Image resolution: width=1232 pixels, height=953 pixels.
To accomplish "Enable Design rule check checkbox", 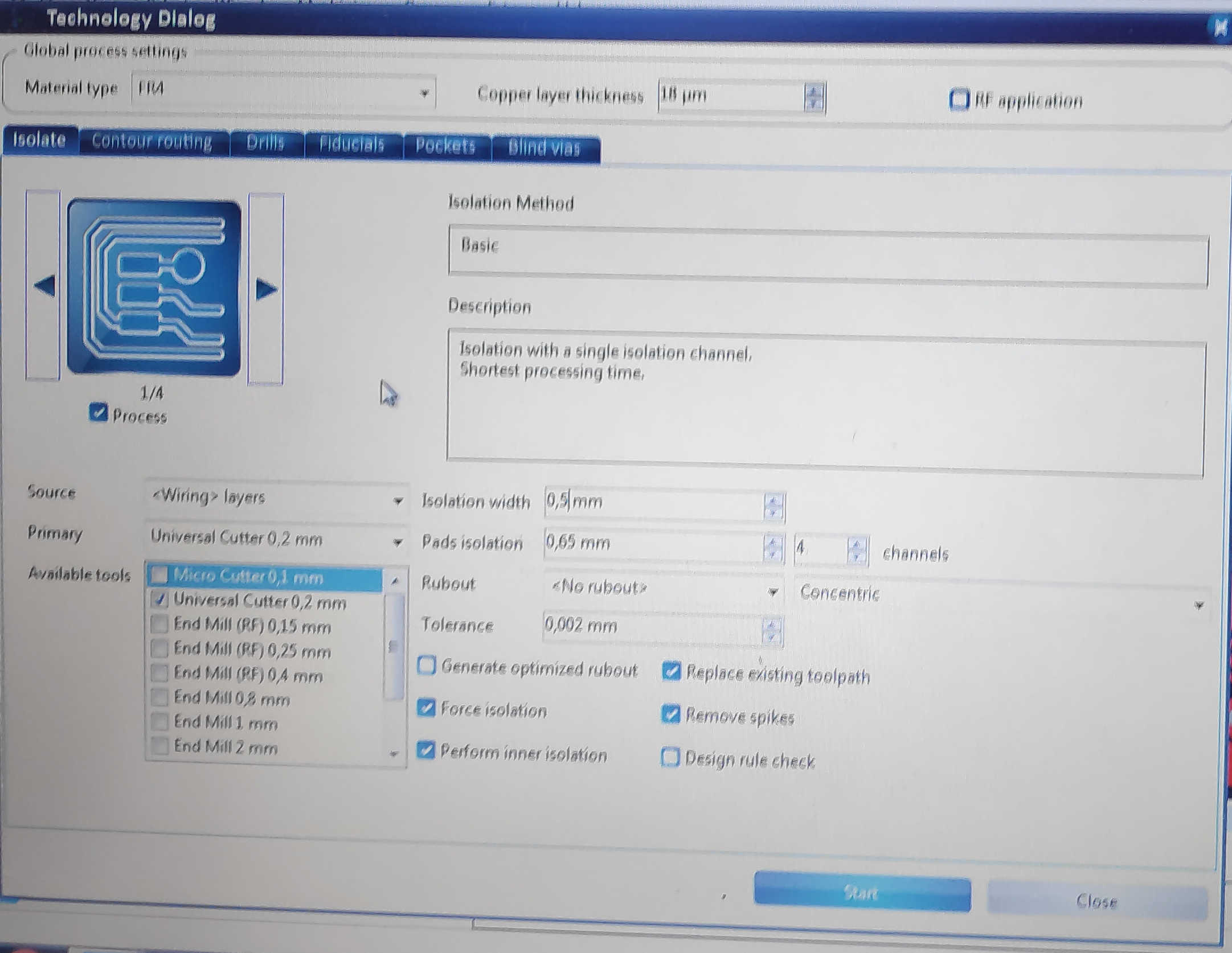I will (670, 757).
